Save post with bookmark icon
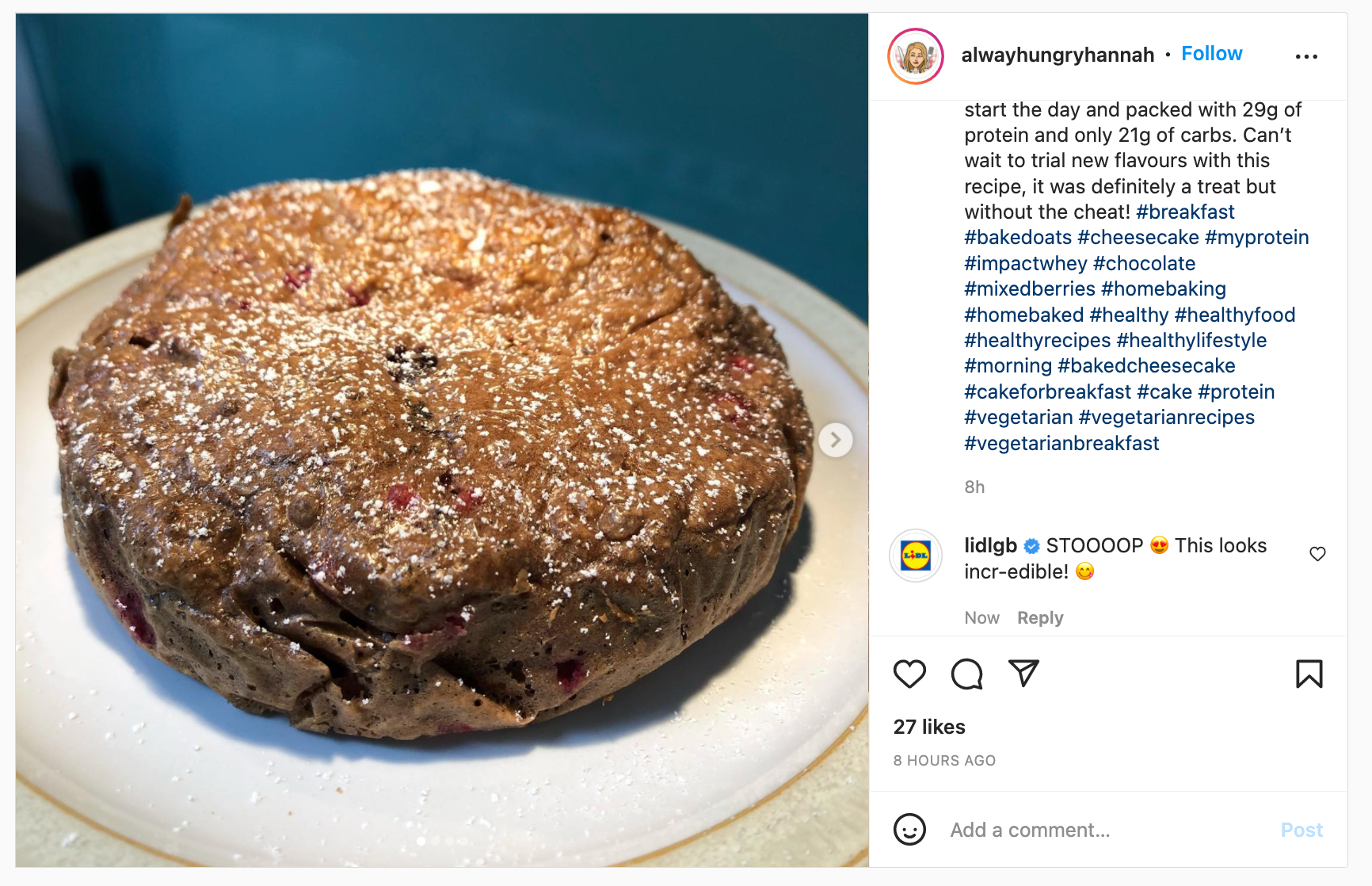The image size is (1372, 886). coord(1309,674)
